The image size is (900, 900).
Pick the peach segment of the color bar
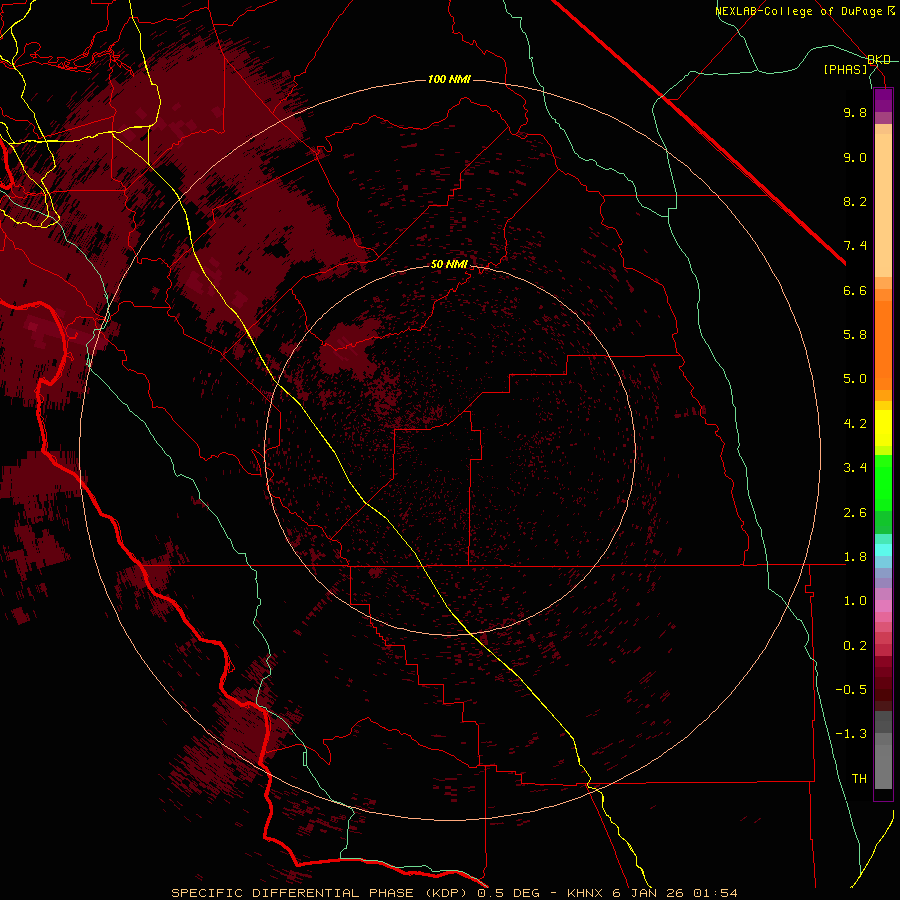click(x=883, y=205)
